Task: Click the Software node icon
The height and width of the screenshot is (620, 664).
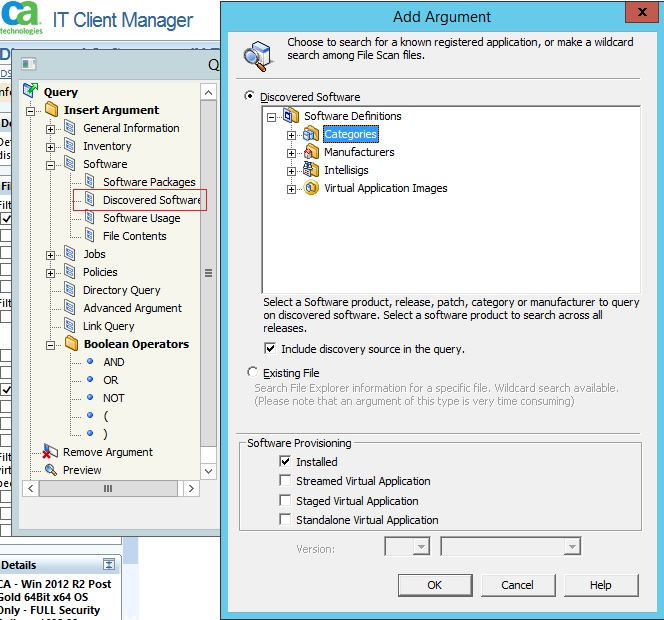Action: 70,163
